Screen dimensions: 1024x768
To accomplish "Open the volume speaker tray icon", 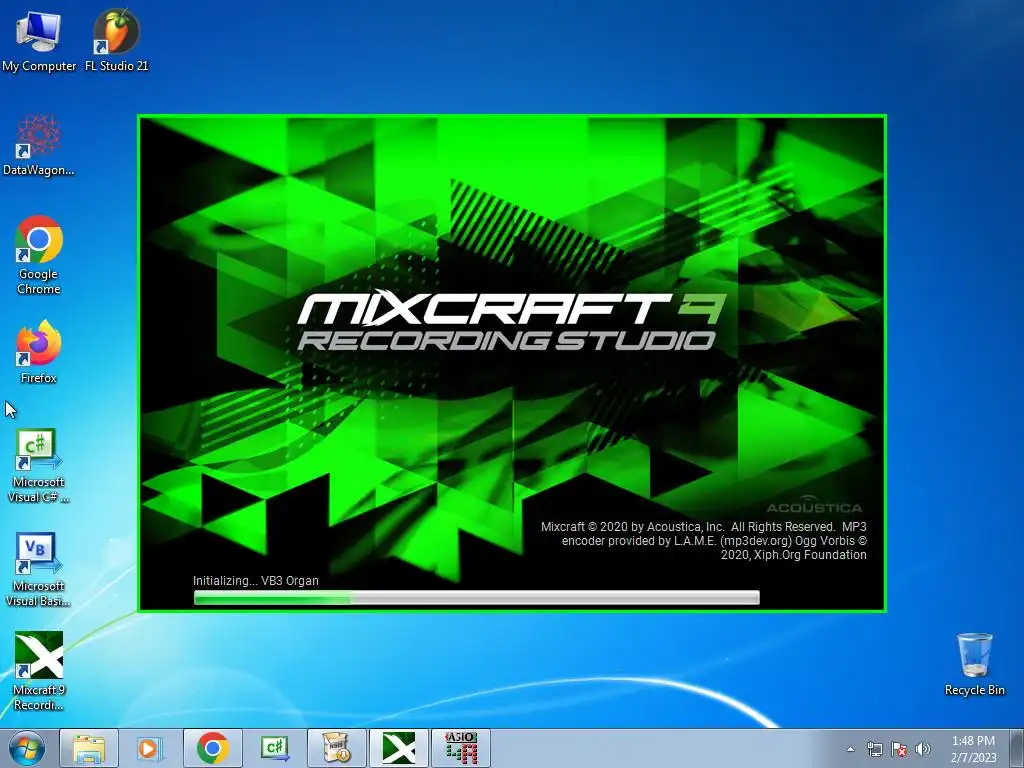I will tap(923, 749).
